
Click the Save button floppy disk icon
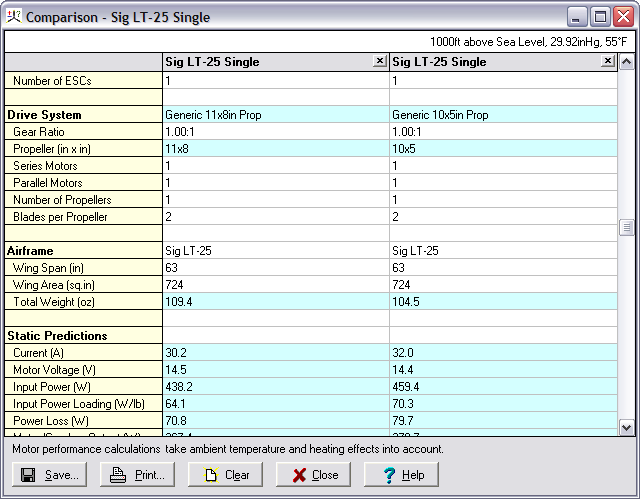coord(28,475)
